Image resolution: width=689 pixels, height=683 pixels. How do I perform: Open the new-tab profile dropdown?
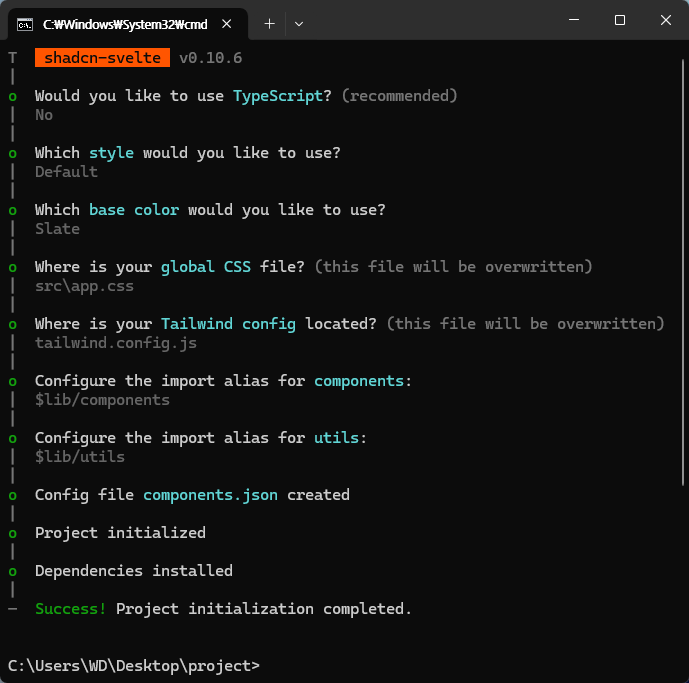coord(299,24)
